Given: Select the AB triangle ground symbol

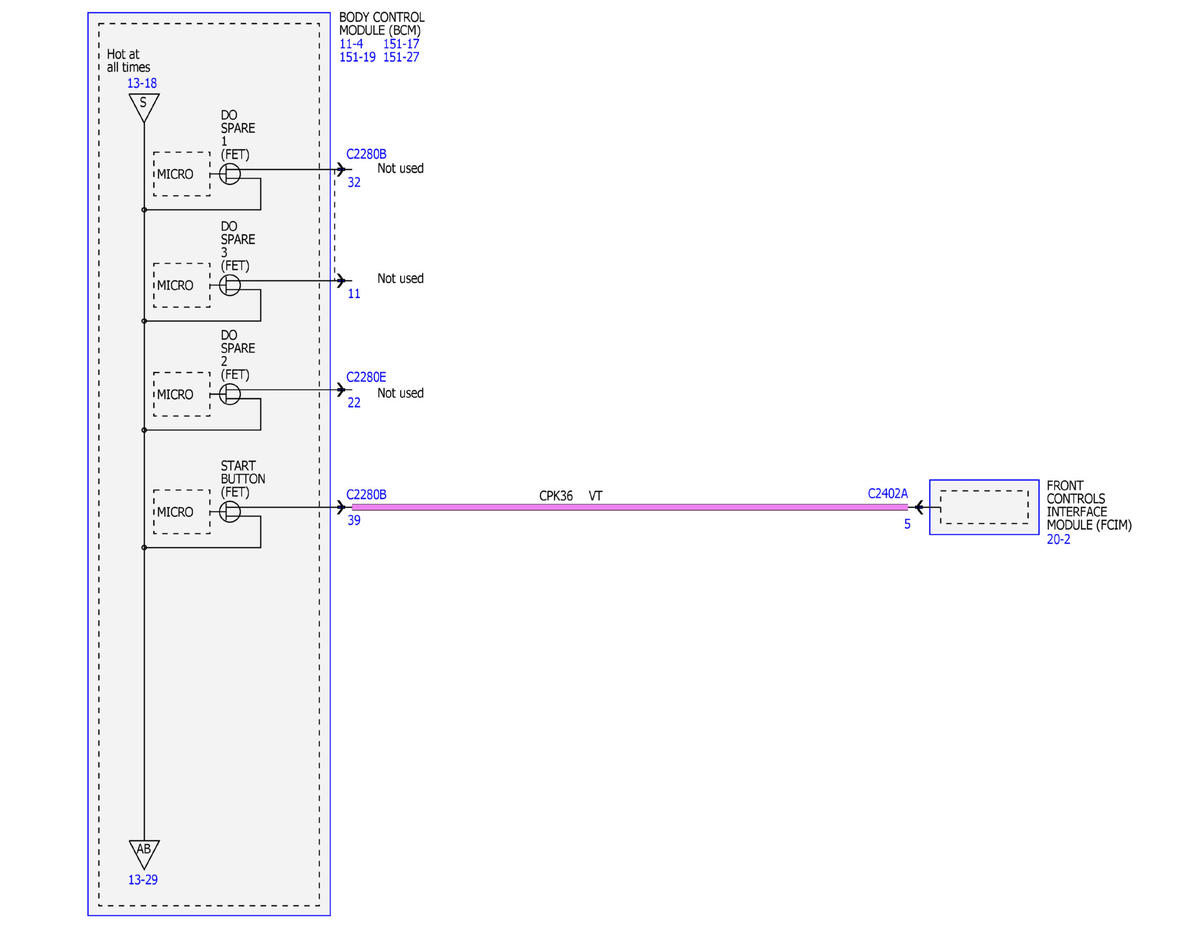Looking at the screenshot, I should pyautogui.click(x=144, y=853).
